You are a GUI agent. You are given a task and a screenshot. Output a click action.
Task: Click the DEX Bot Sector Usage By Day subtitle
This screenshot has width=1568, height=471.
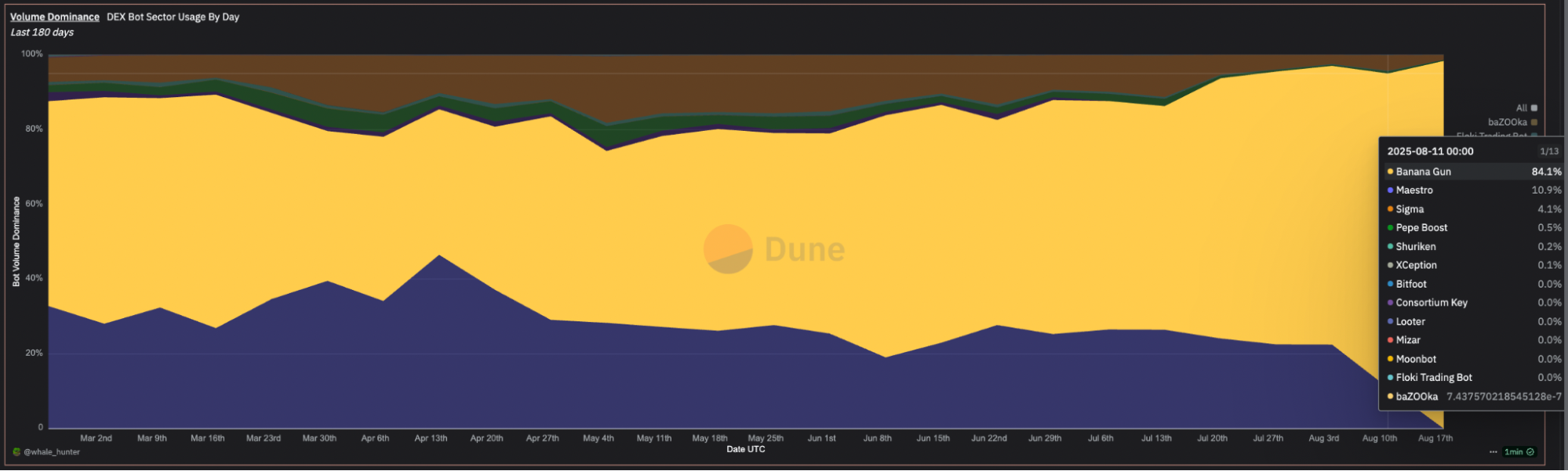(173, 16)
